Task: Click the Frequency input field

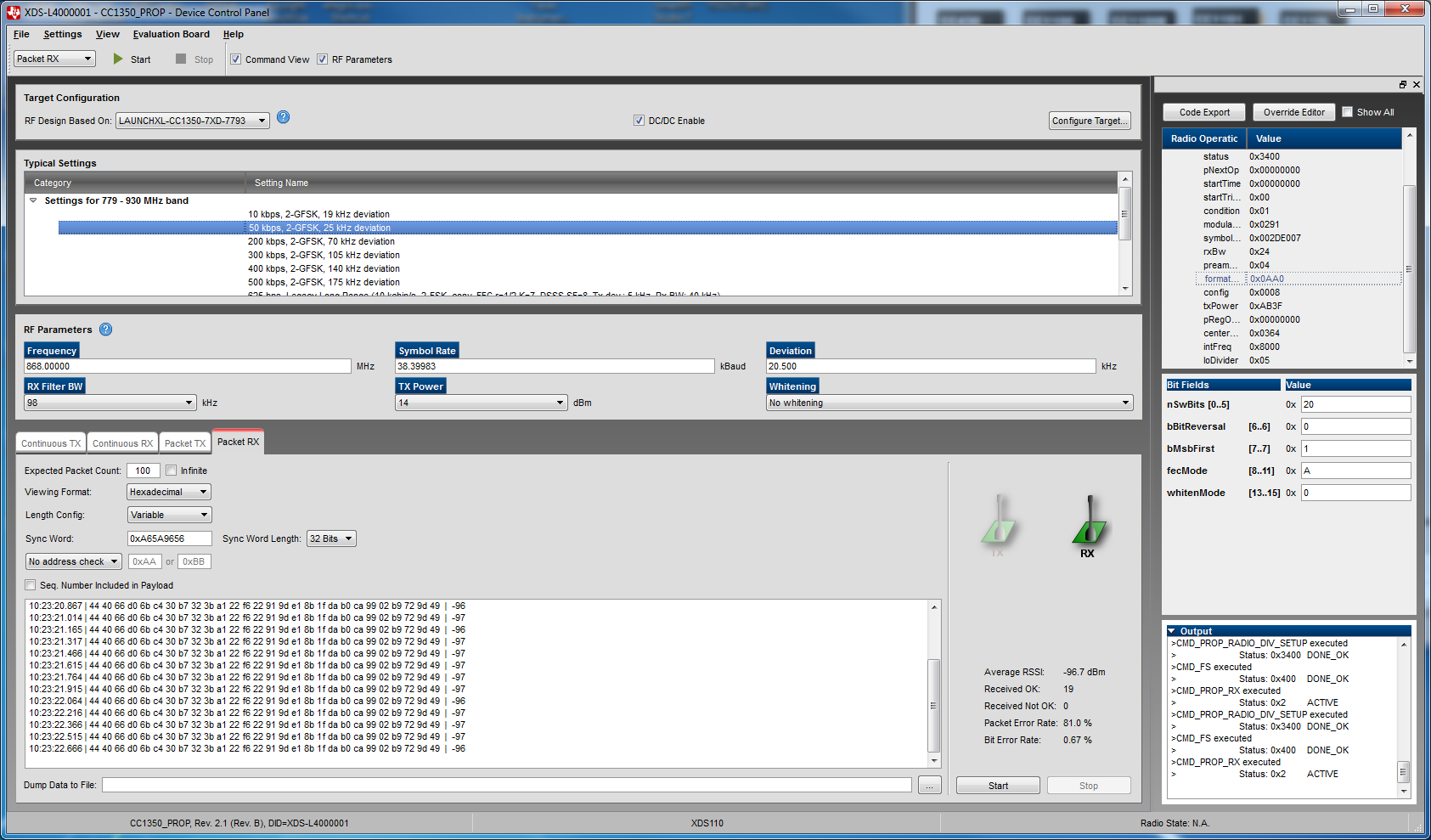Action: 187,366
